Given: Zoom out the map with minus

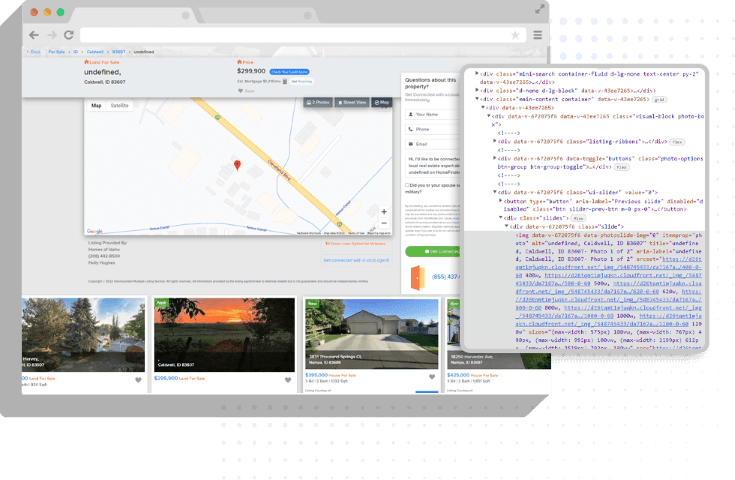Looking at the screenshot, I should (384, 223).
